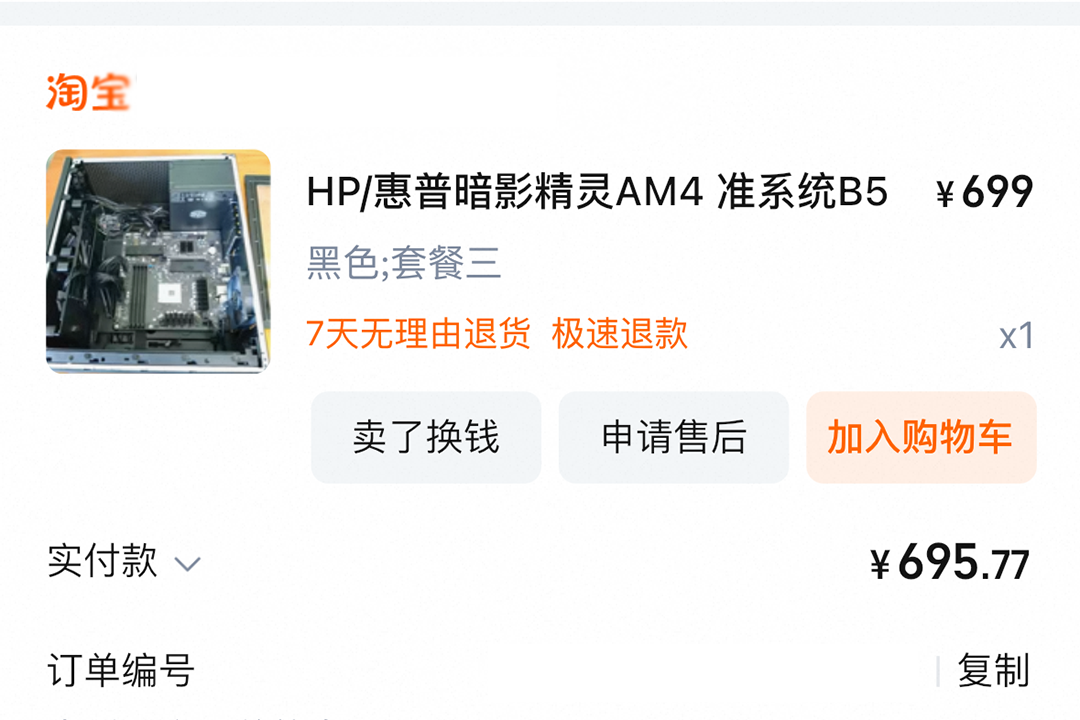The height and width of the screenshot is (720, 1080).
Task: Tap the 卖了换钱 button
Action: coord(426,437)
